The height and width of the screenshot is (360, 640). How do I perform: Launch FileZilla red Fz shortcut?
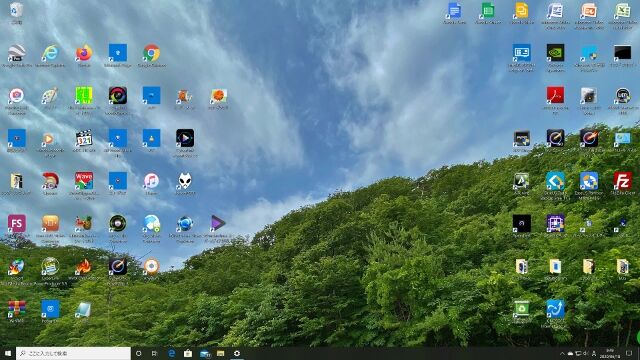tap(623, 181)
